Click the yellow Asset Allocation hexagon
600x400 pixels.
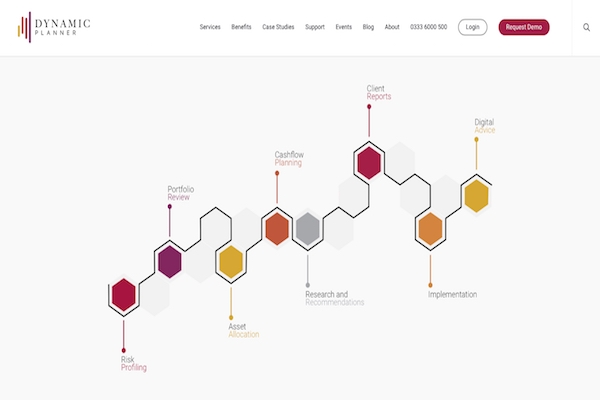(x=231, y=261)
